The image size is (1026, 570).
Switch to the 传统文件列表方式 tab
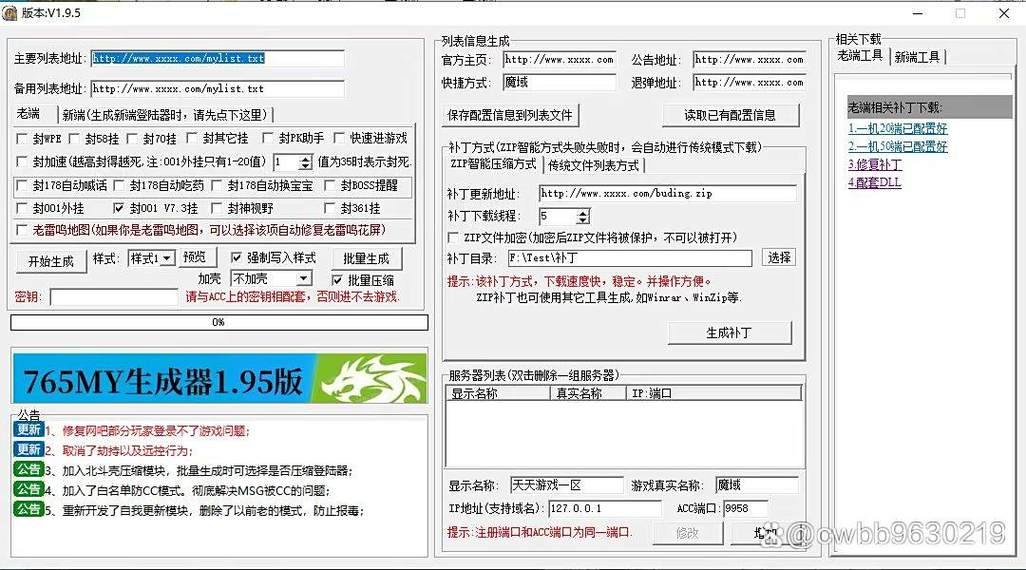593,165
